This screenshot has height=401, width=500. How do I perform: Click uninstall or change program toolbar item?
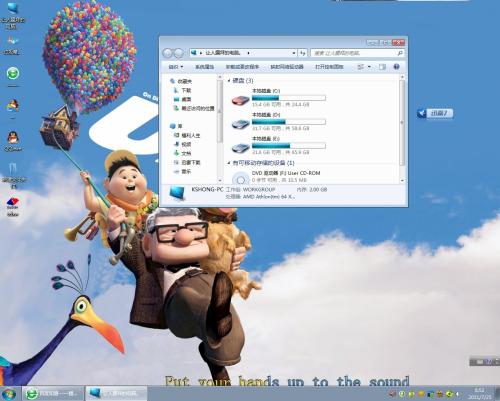pos(242,67)
